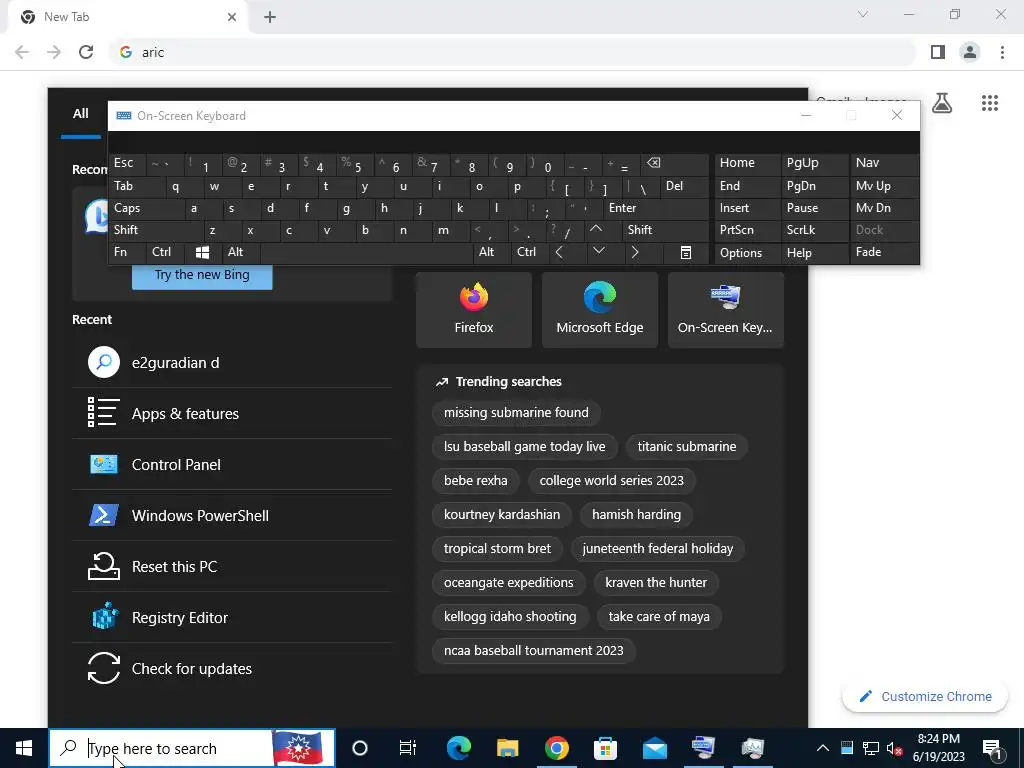Viewport: 1024px width, 768px height.
Task: Open Google apps grid
Action: click(990, 103)
